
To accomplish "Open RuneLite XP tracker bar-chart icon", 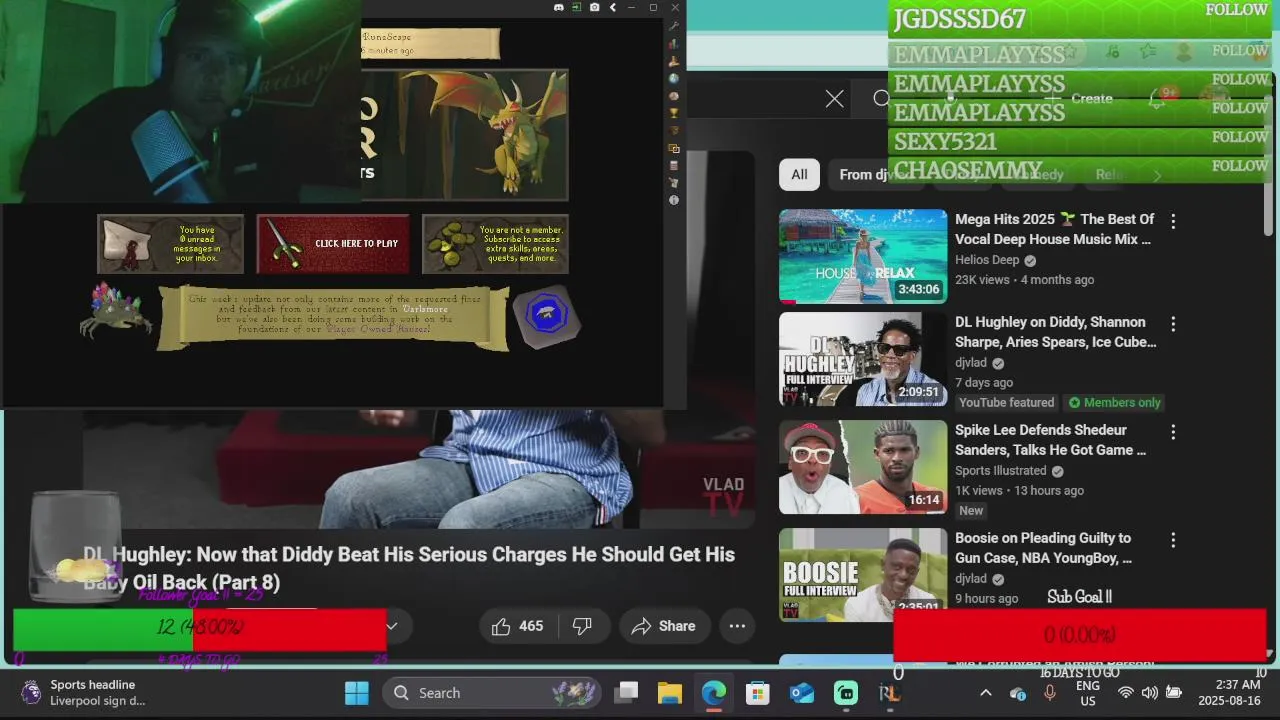I will click(674, 43).
